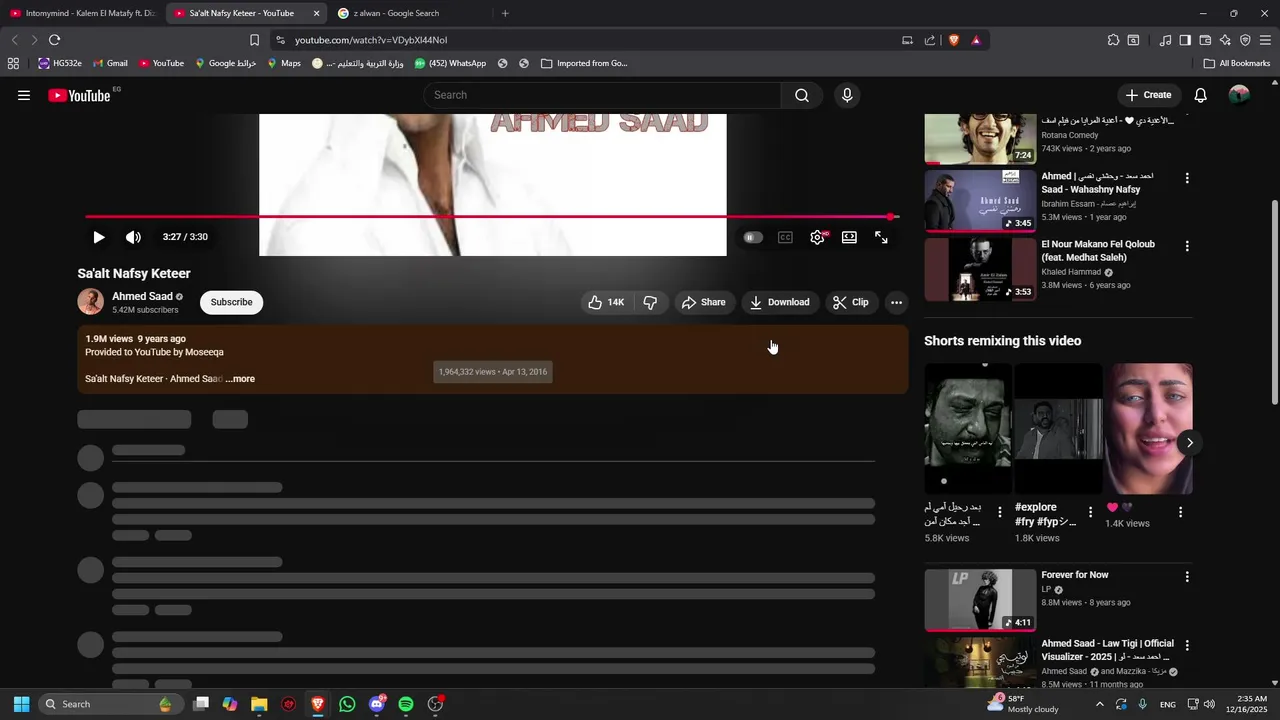Open Brave Shields lion icon
1280x720 pixels.
point(954,40)
